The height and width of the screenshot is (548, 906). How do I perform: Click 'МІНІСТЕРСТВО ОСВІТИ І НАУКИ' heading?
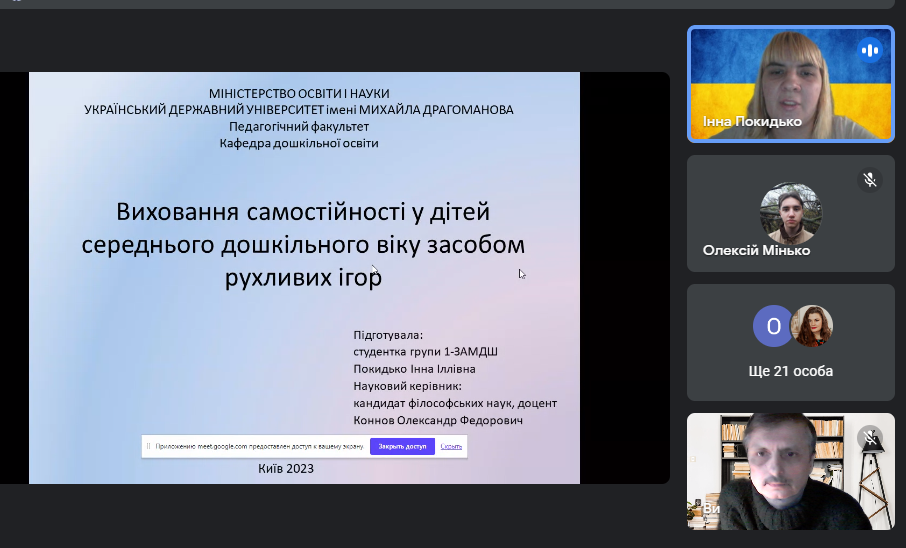pyautogui.click(x=299, y=93)
